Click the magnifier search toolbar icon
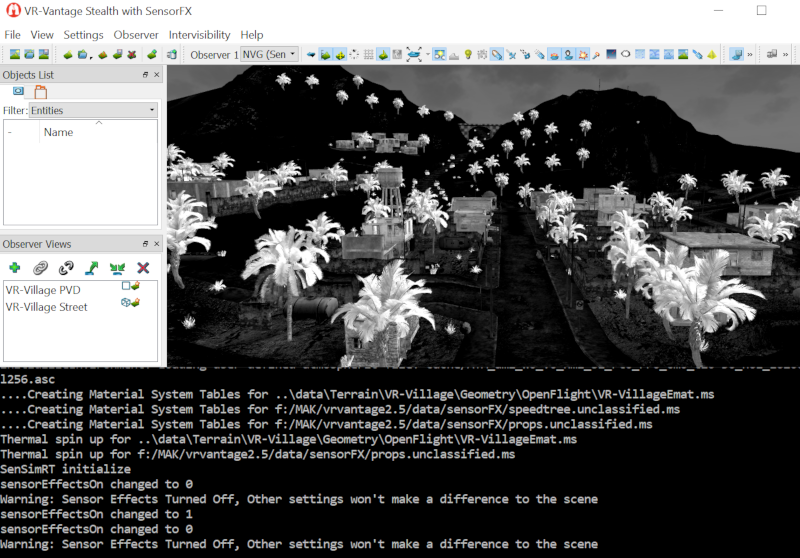This screenshot has height=558, width=800. point(596,54)
